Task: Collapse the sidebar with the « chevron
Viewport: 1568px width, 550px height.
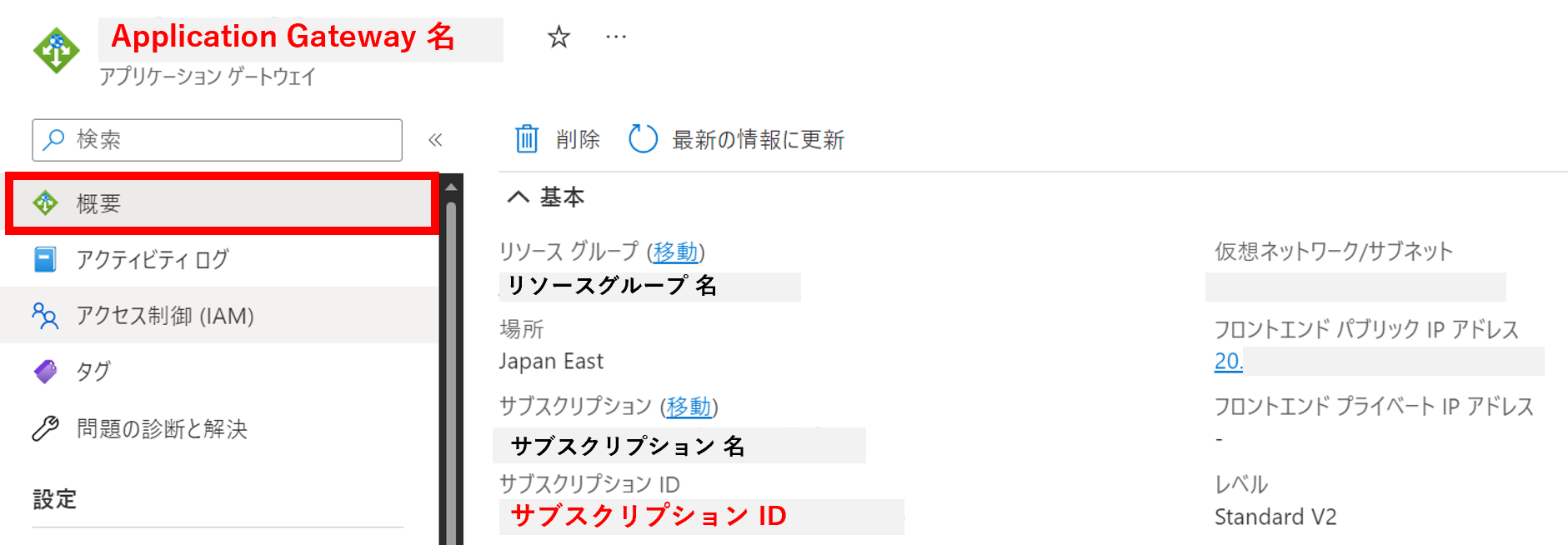Action: point(434,139)
